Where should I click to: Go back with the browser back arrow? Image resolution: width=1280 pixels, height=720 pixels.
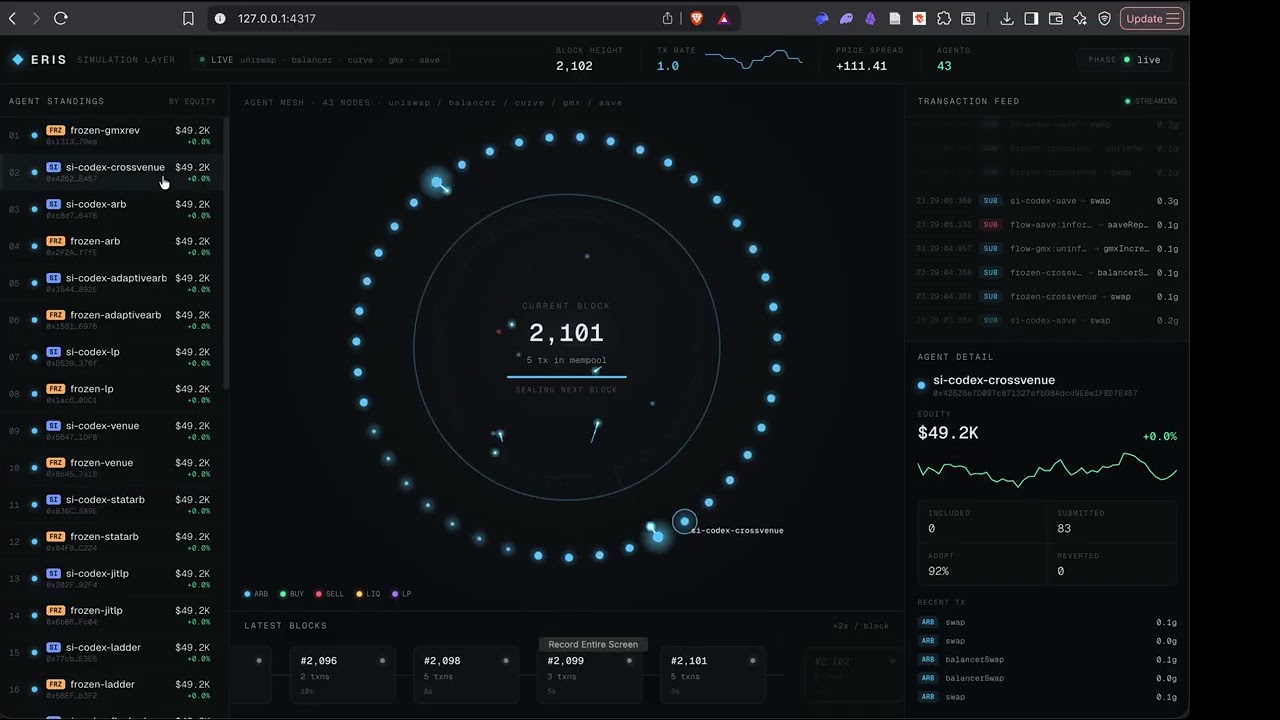pyautogui.click(x=13, y=18)
